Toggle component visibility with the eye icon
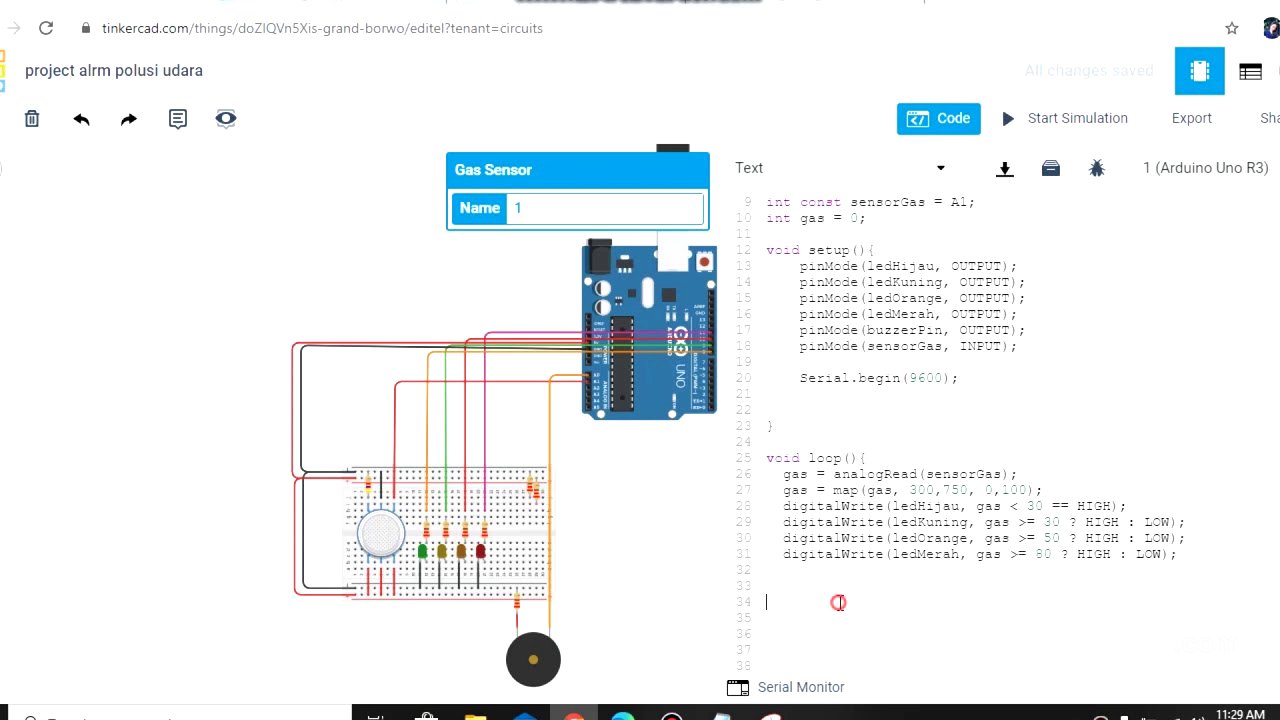Viewport: 1280px width, 720px height. pos(225,119)
